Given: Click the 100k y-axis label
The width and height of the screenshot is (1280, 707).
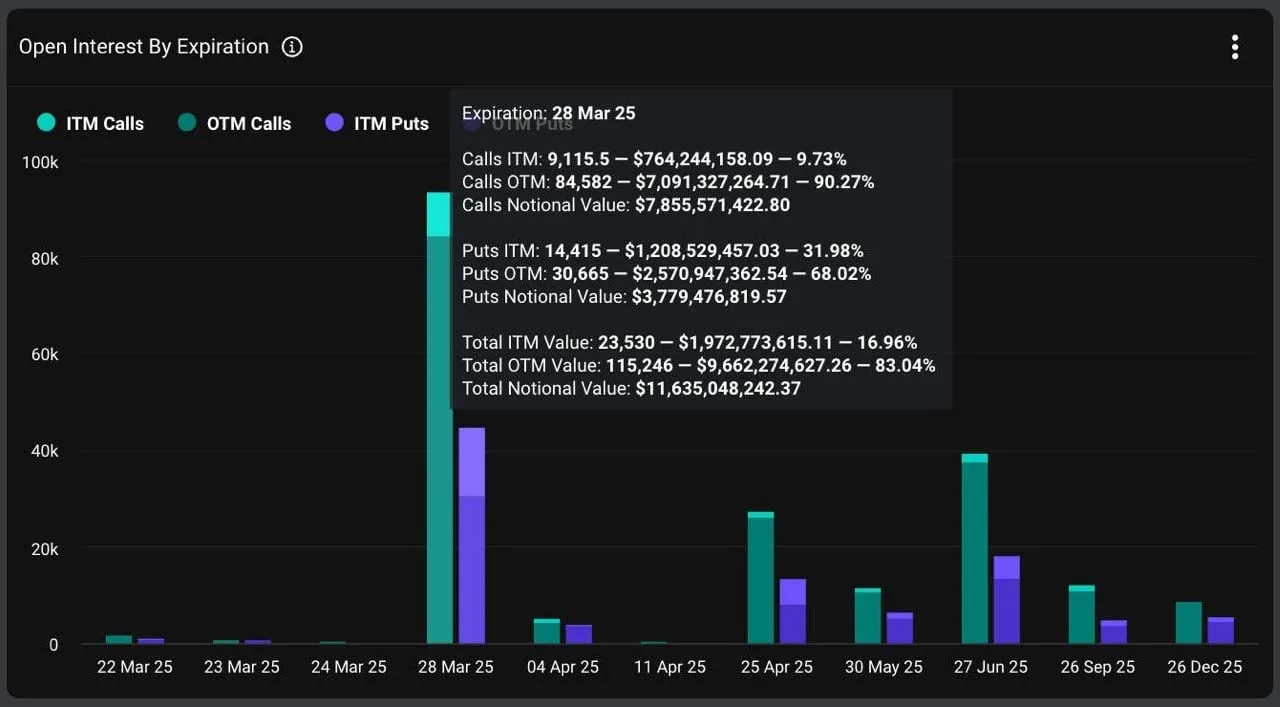Looking at the screenshot, I should (x=40, y=162).
